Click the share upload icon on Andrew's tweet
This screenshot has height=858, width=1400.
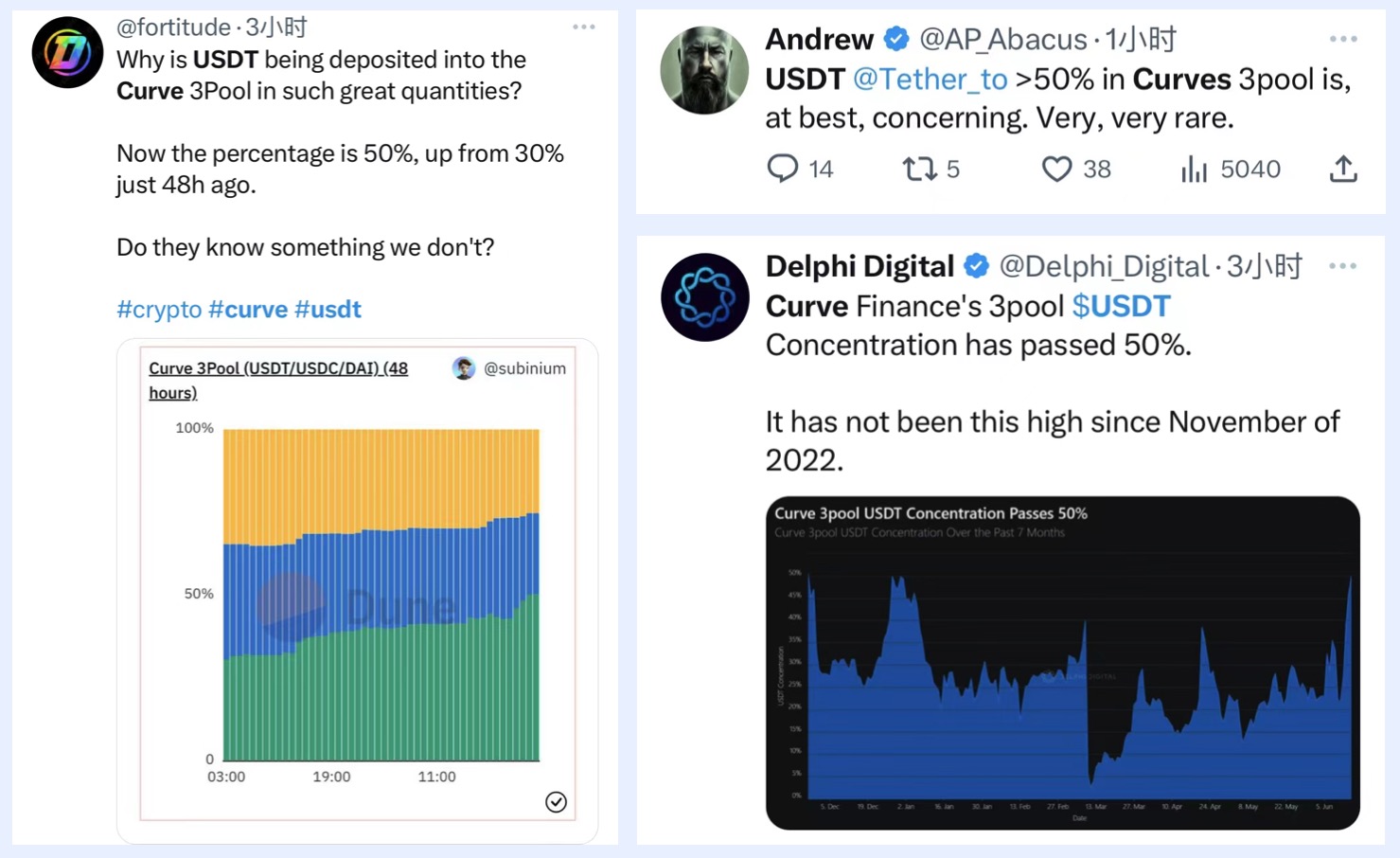point(1343,169)
